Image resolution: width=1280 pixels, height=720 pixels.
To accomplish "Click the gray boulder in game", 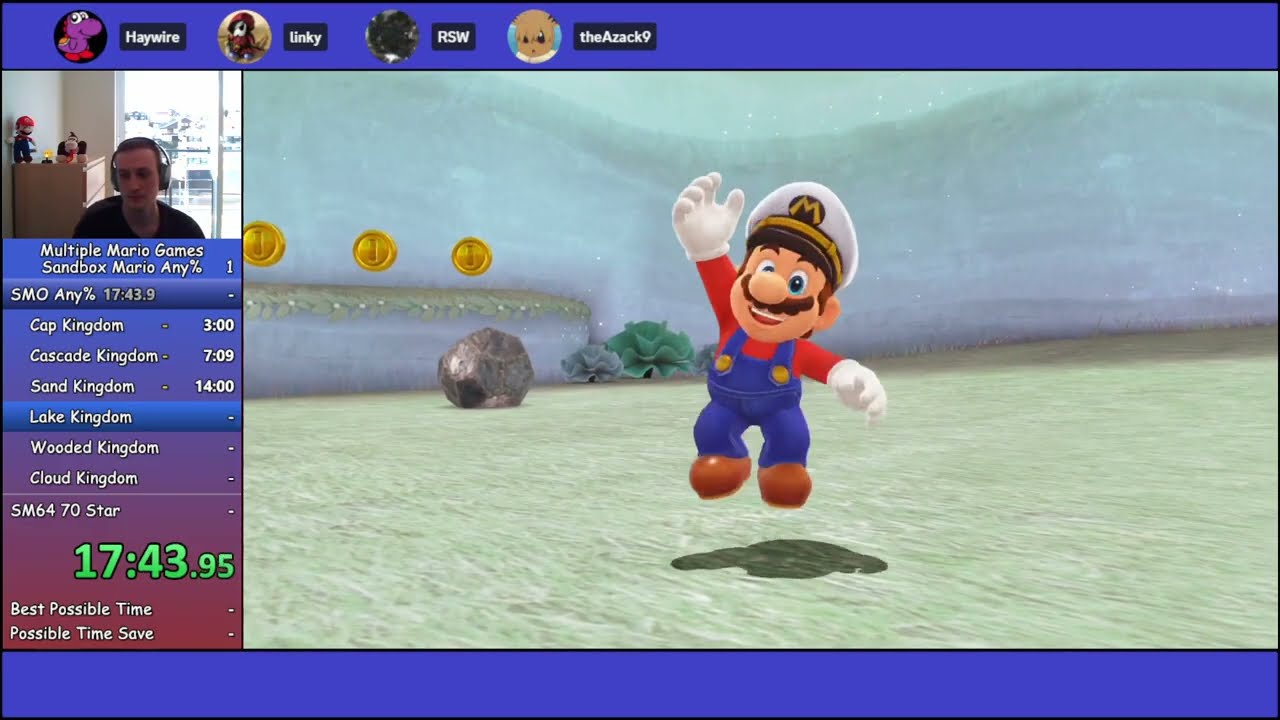I will [486, 368].
